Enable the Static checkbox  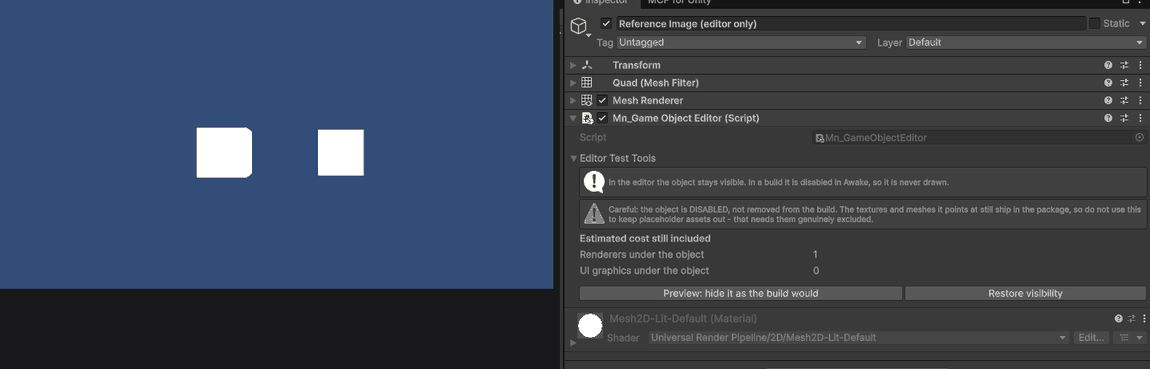pyautogui.click(x=1094, y=23)
